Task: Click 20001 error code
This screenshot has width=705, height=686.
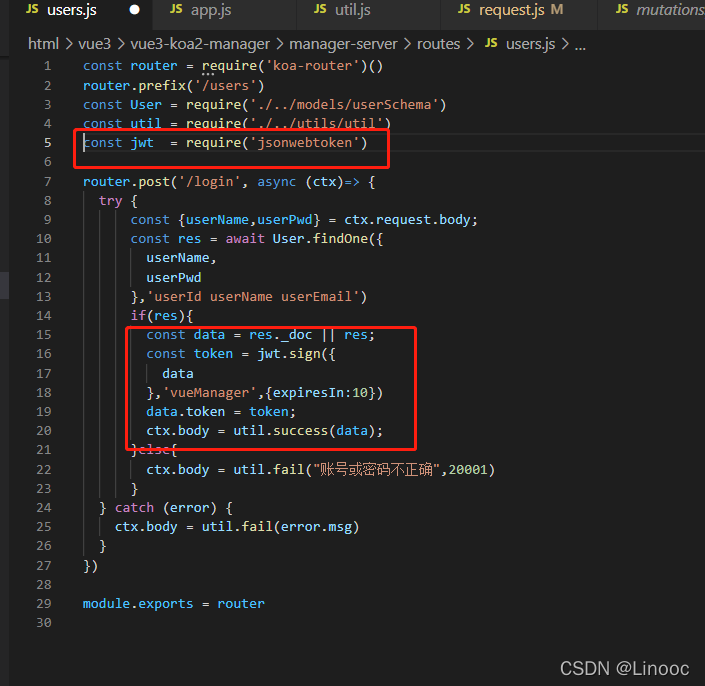Action: (x=468, y=470)
